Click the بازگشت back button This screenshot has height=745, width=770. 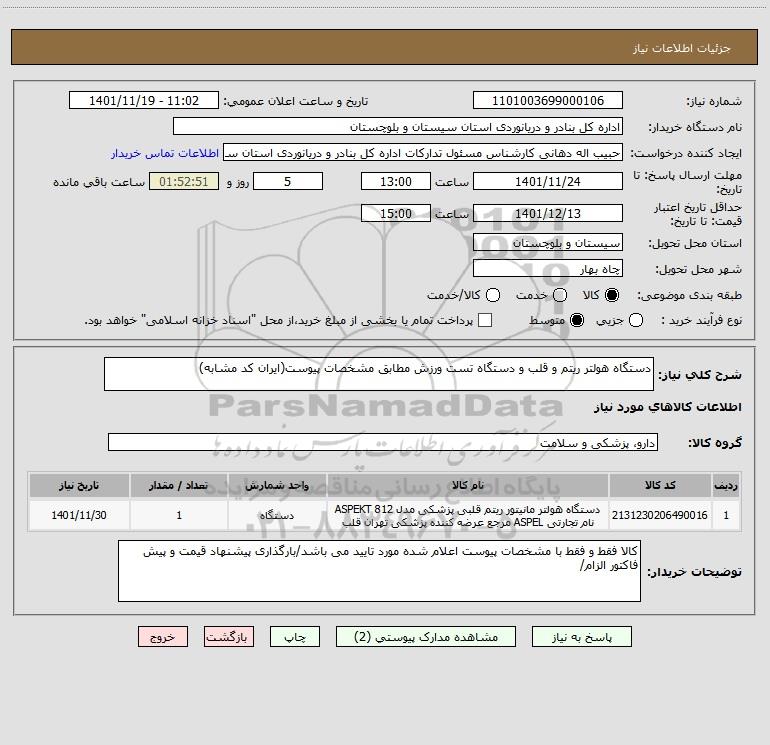[x=229, y=637]
